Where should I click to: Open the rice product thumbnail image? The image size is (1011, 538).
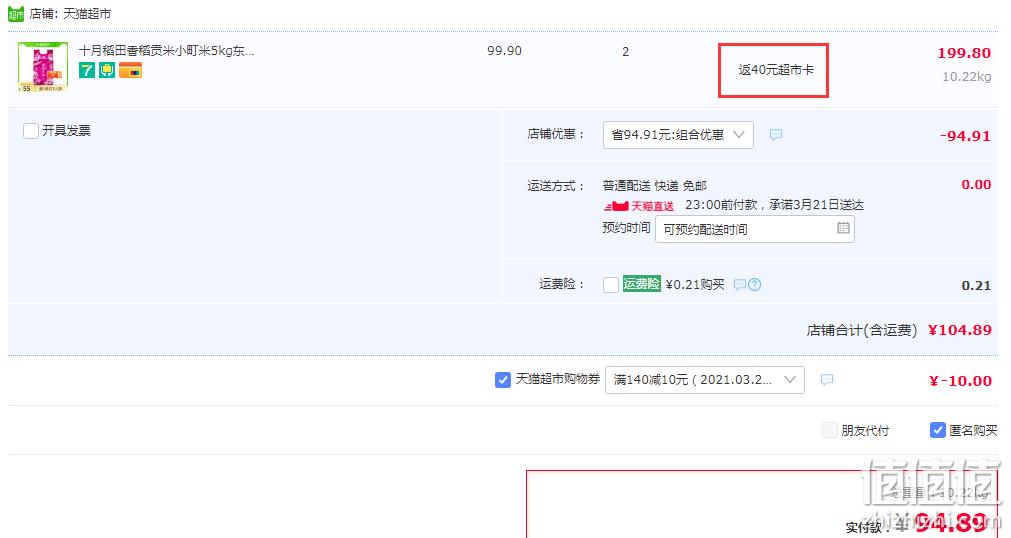(x=43, y=67)
